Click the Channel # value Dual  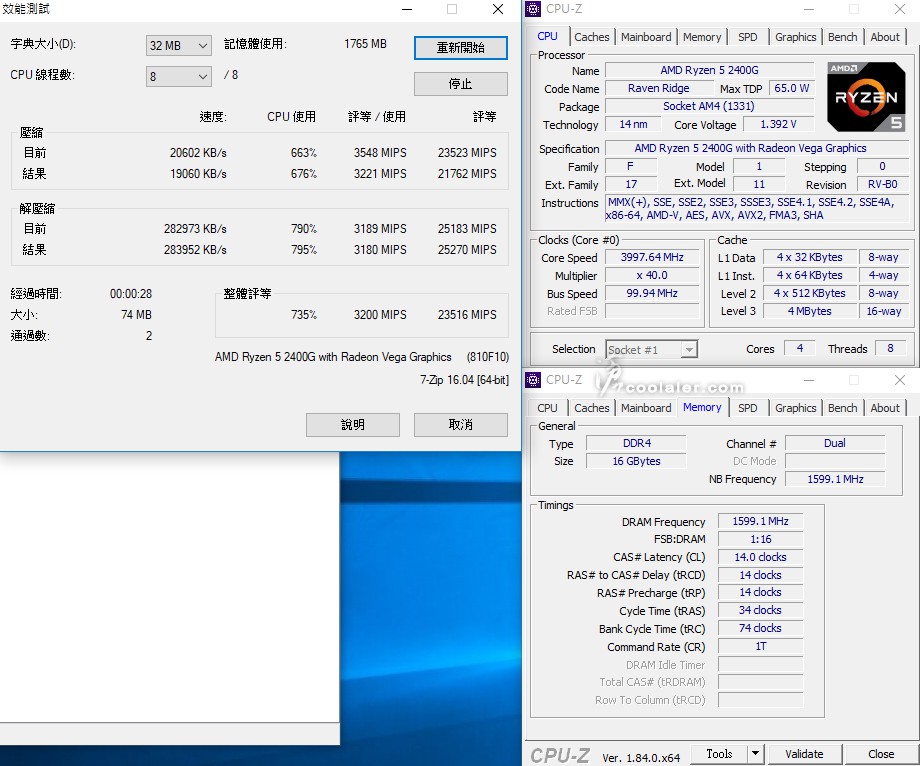(835, 443)
